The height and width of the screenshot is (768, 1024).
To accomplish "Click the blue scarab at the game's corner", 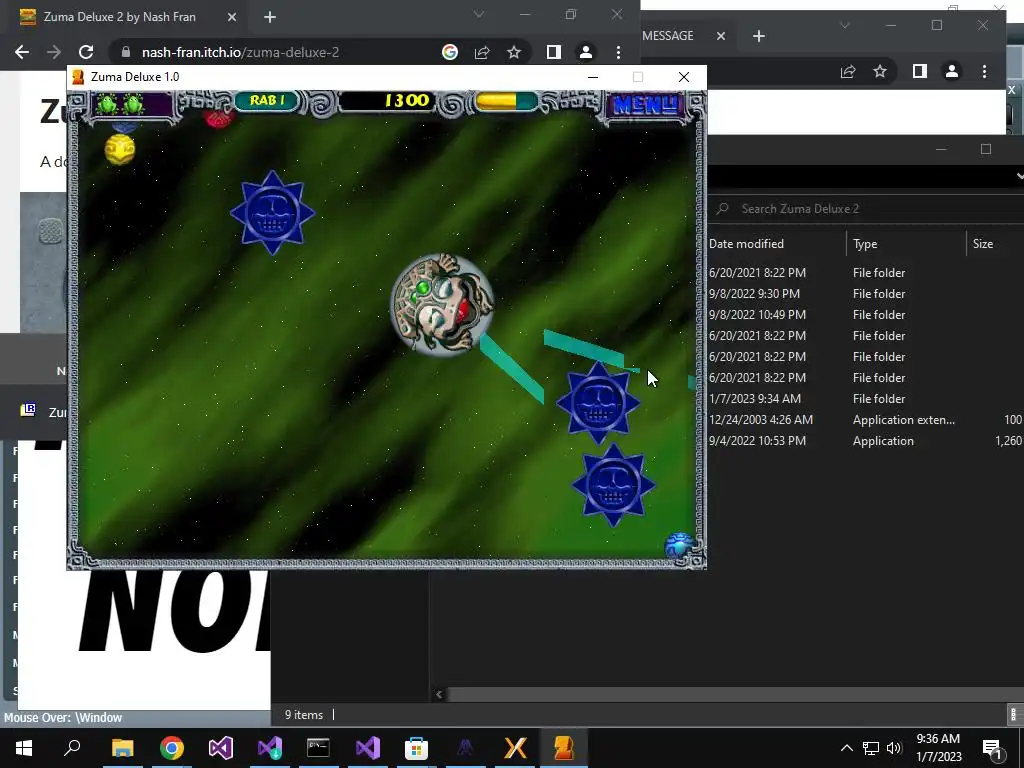I will 679,546.
